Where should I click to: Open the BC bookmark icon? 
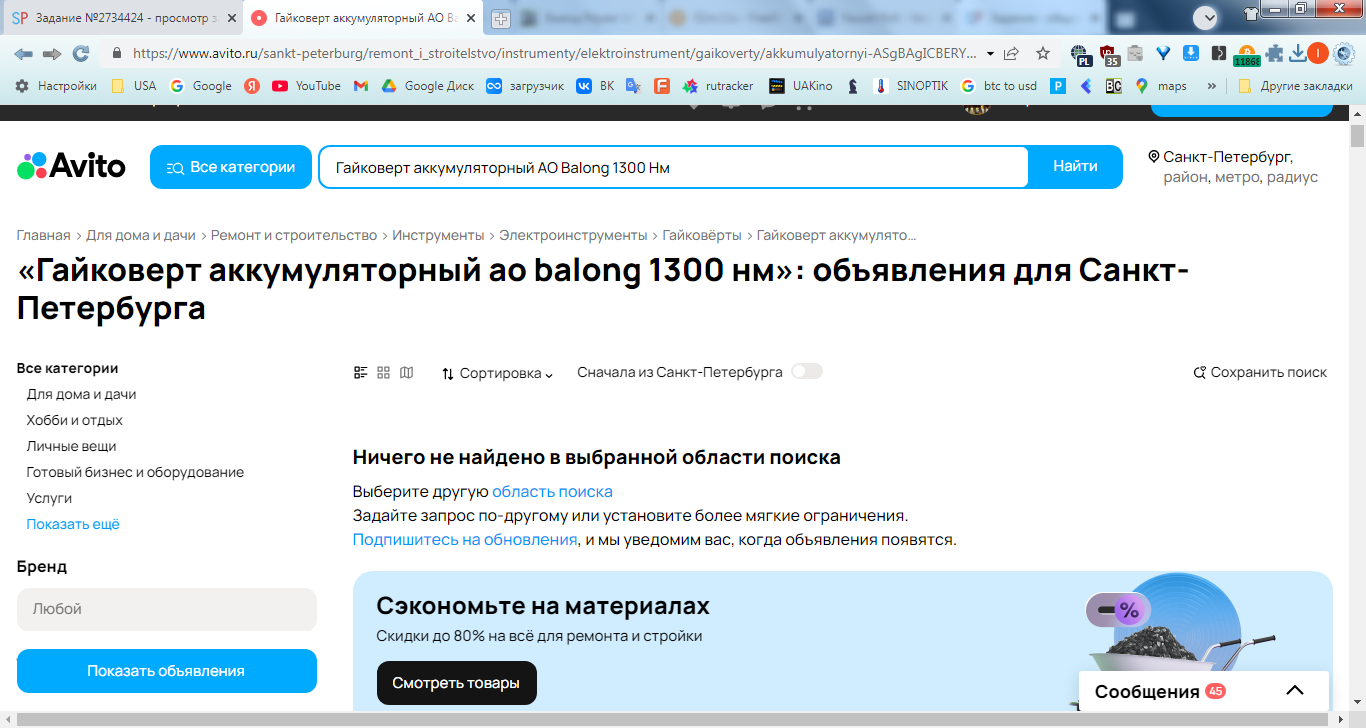coord(1113,86)
